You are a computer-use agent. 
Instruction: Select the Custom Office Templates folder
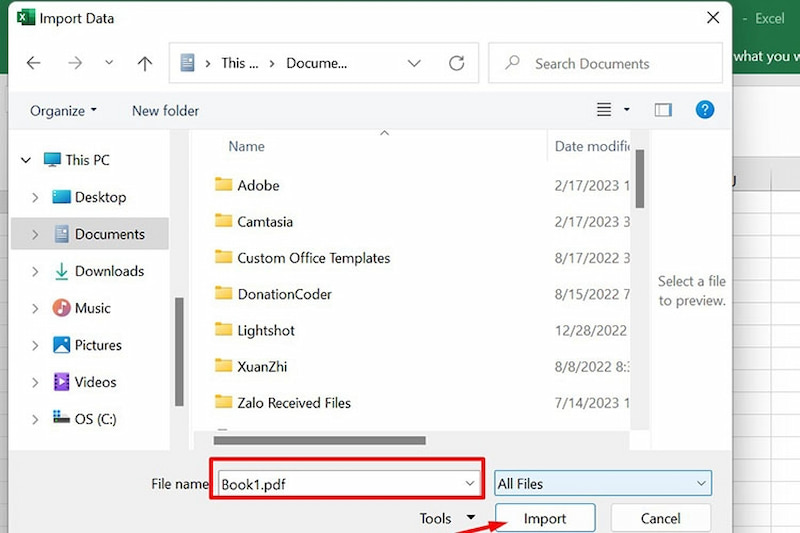pyautogui.click(x=314, y=258)
